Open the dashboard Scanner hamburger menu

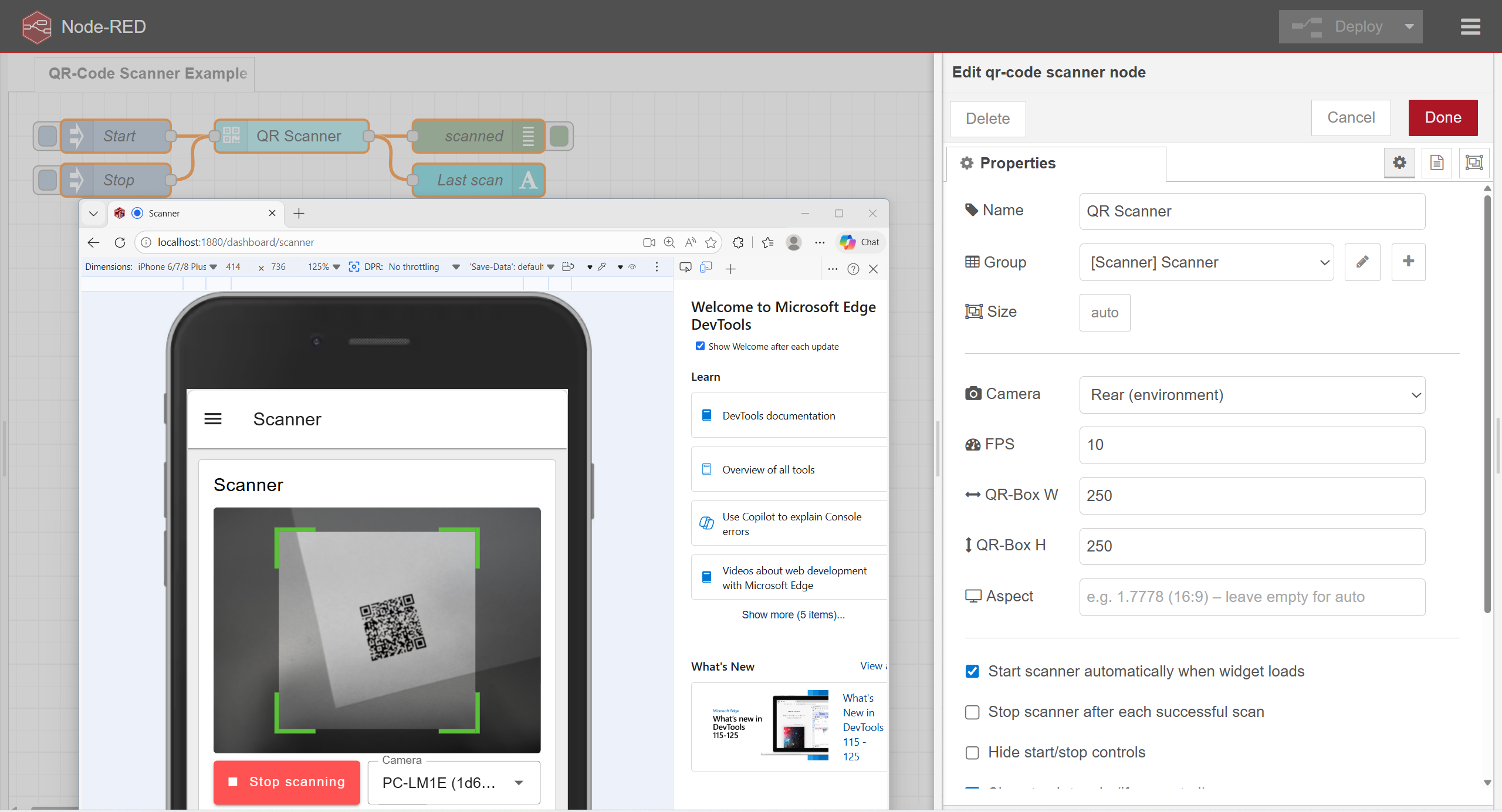213,419
